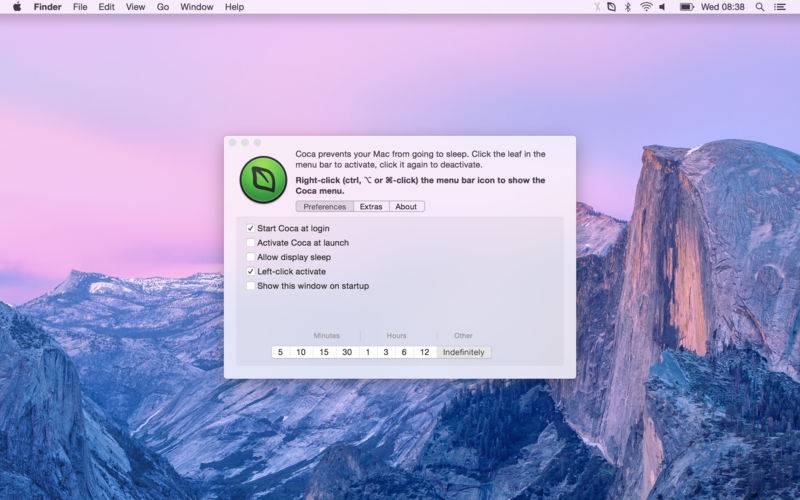
Task: Click the menu bar icon left of Bluetooth
Action: point(611,7)
